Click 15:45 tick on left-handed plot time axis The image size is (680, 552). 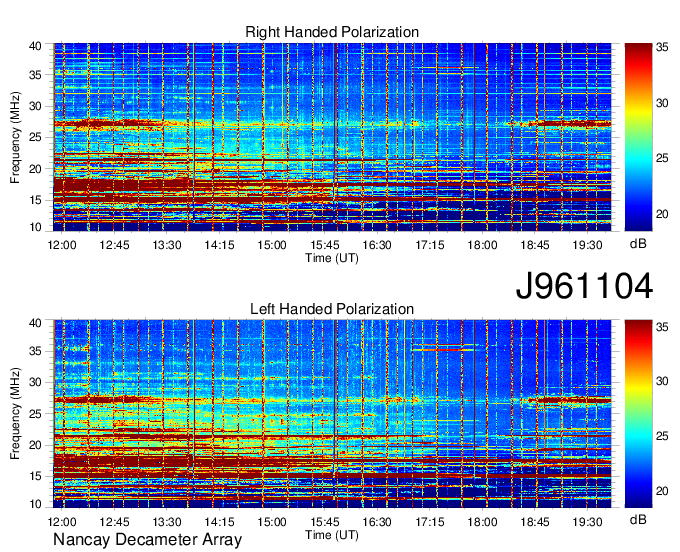(325, 522)
